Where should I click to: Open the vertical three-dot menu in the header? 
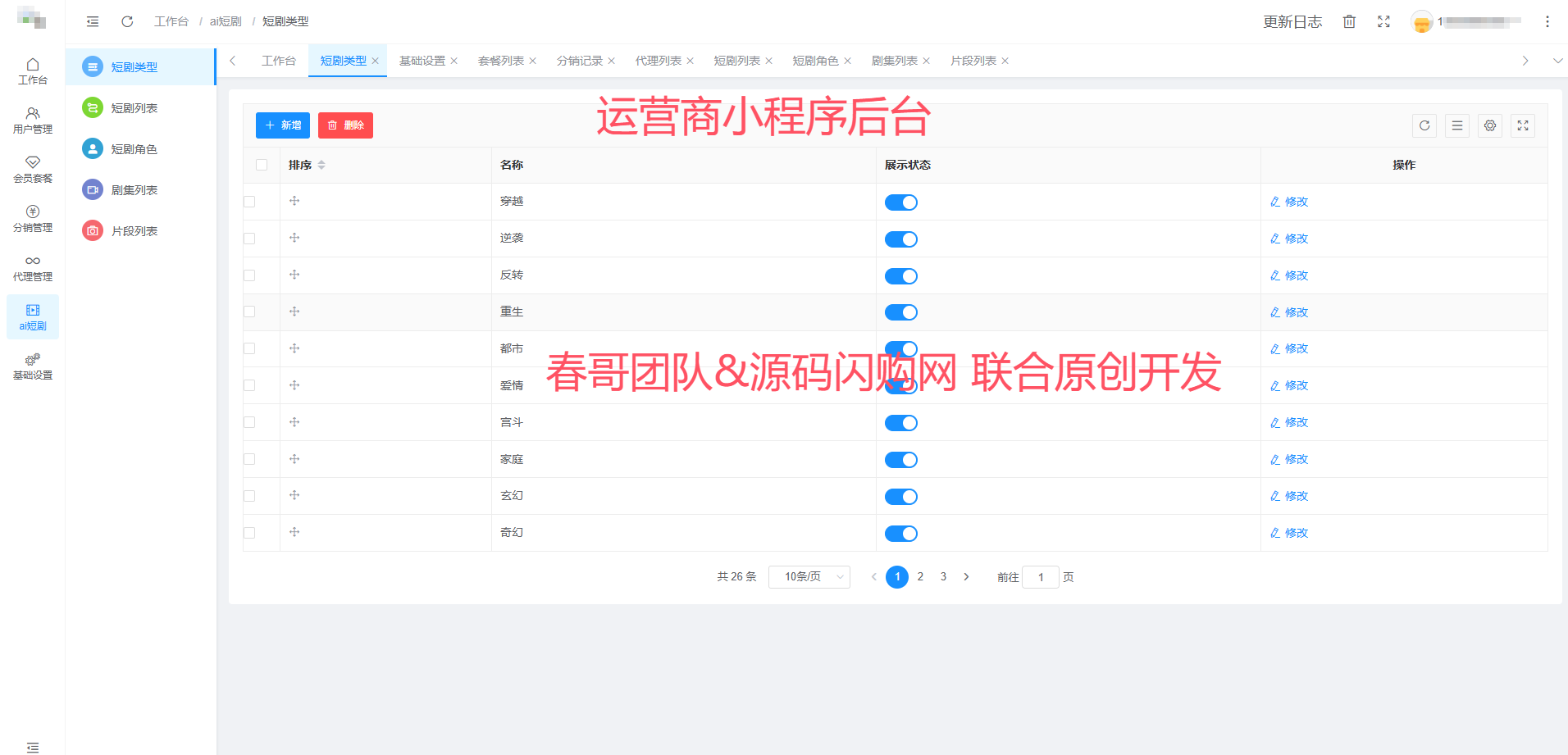[x=1547, y=21]
